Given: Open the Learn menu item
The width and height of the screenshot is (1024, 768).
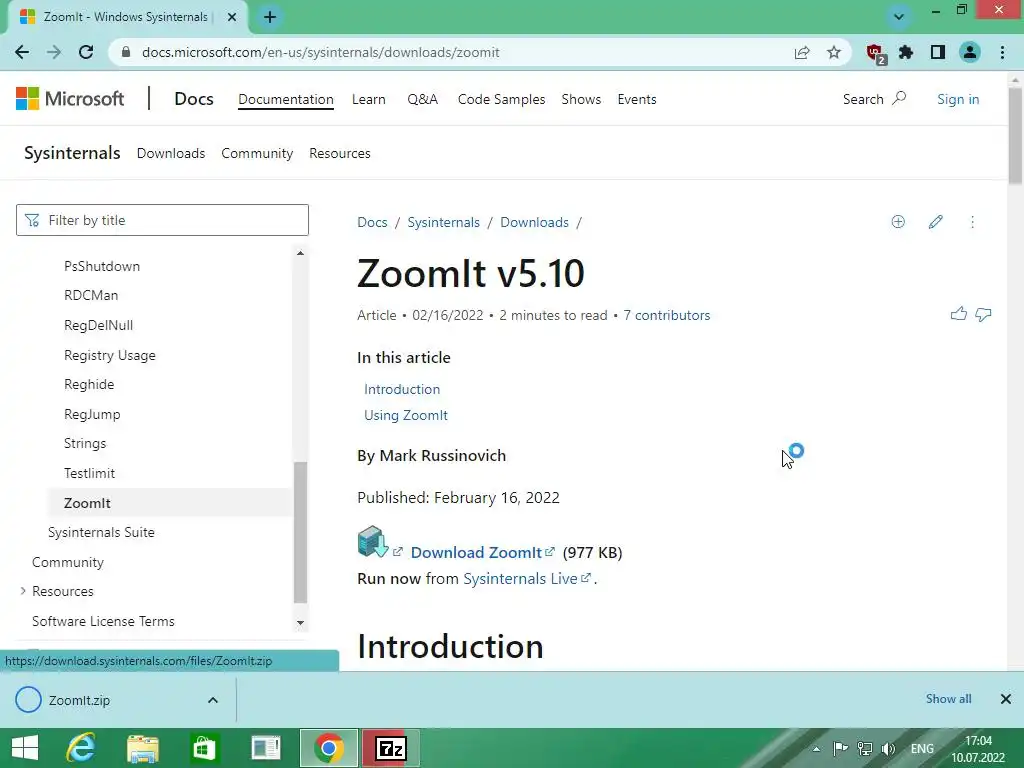Looking at the screenshot, I should pyautogui.click(x=368, y=99).
